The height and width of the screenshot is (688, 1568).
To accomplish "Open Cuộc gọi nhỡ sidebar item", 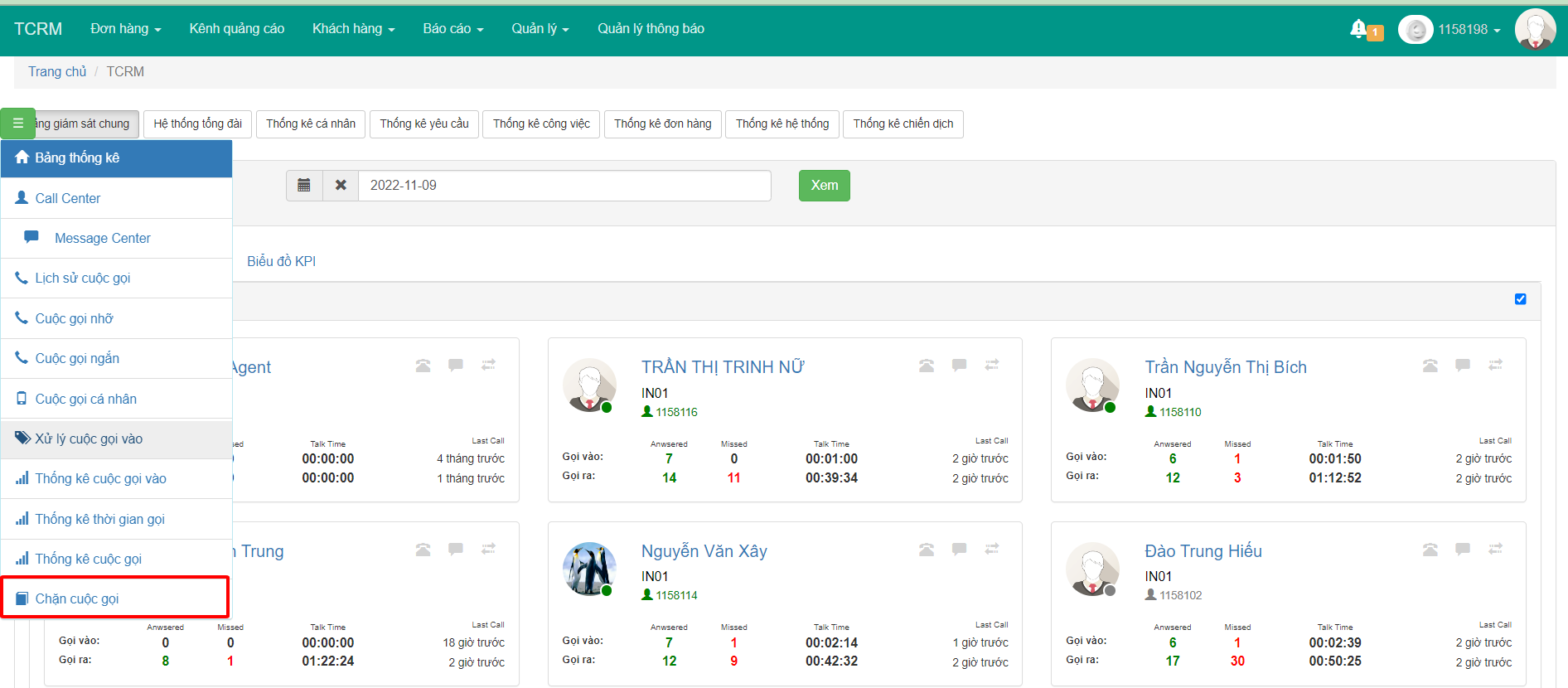I will tap(117, 319).
